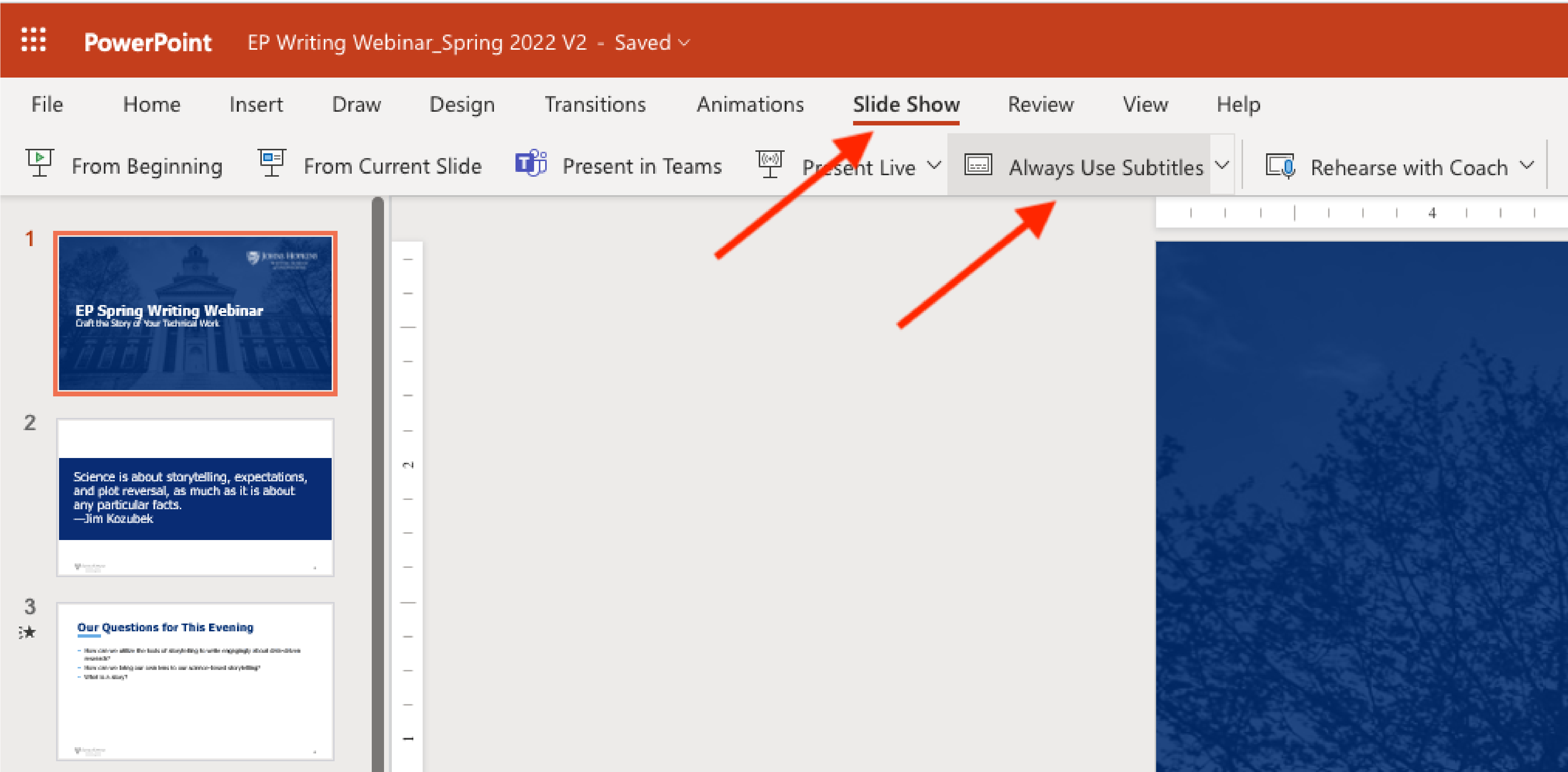
Task: Open the Saved status dropdown chevron
Action: tap(684, 43)
